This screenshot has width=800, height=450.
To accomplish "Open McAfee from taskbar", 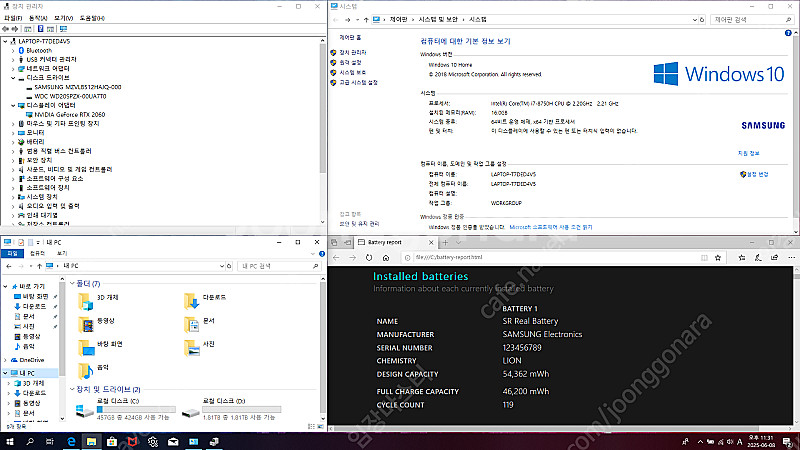I will [x=132, y=441].
